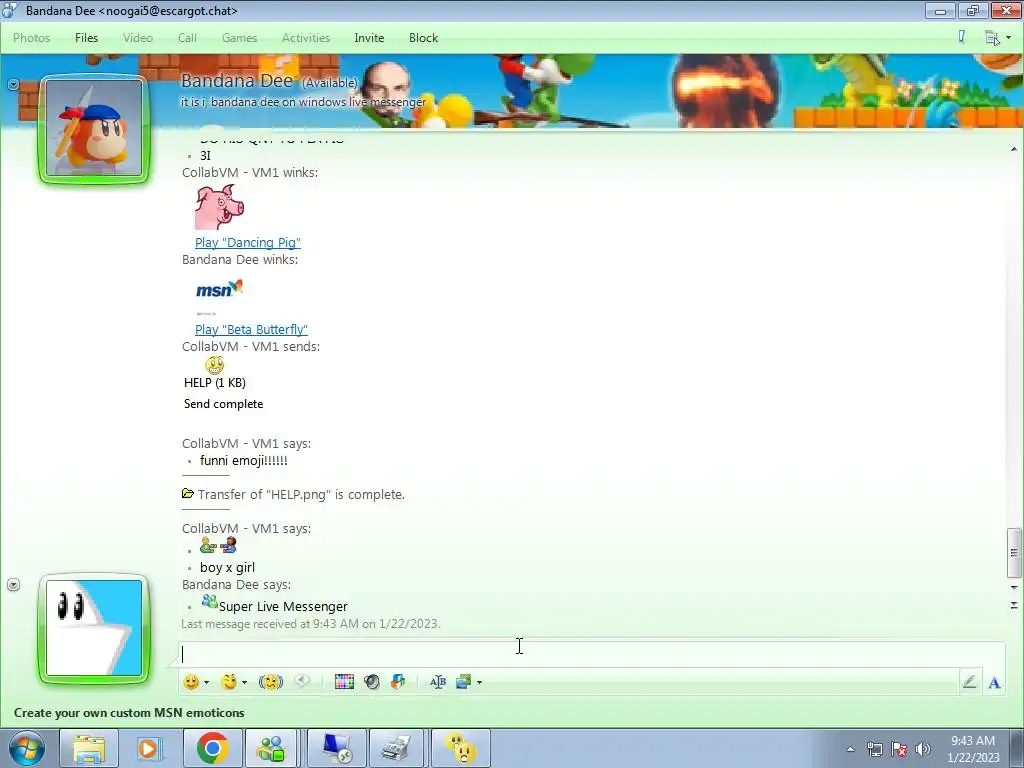Viewport: 1024px width, 768px height.
Task: Click the chat scrollbar thumb
Action: tap(1014, 552)
